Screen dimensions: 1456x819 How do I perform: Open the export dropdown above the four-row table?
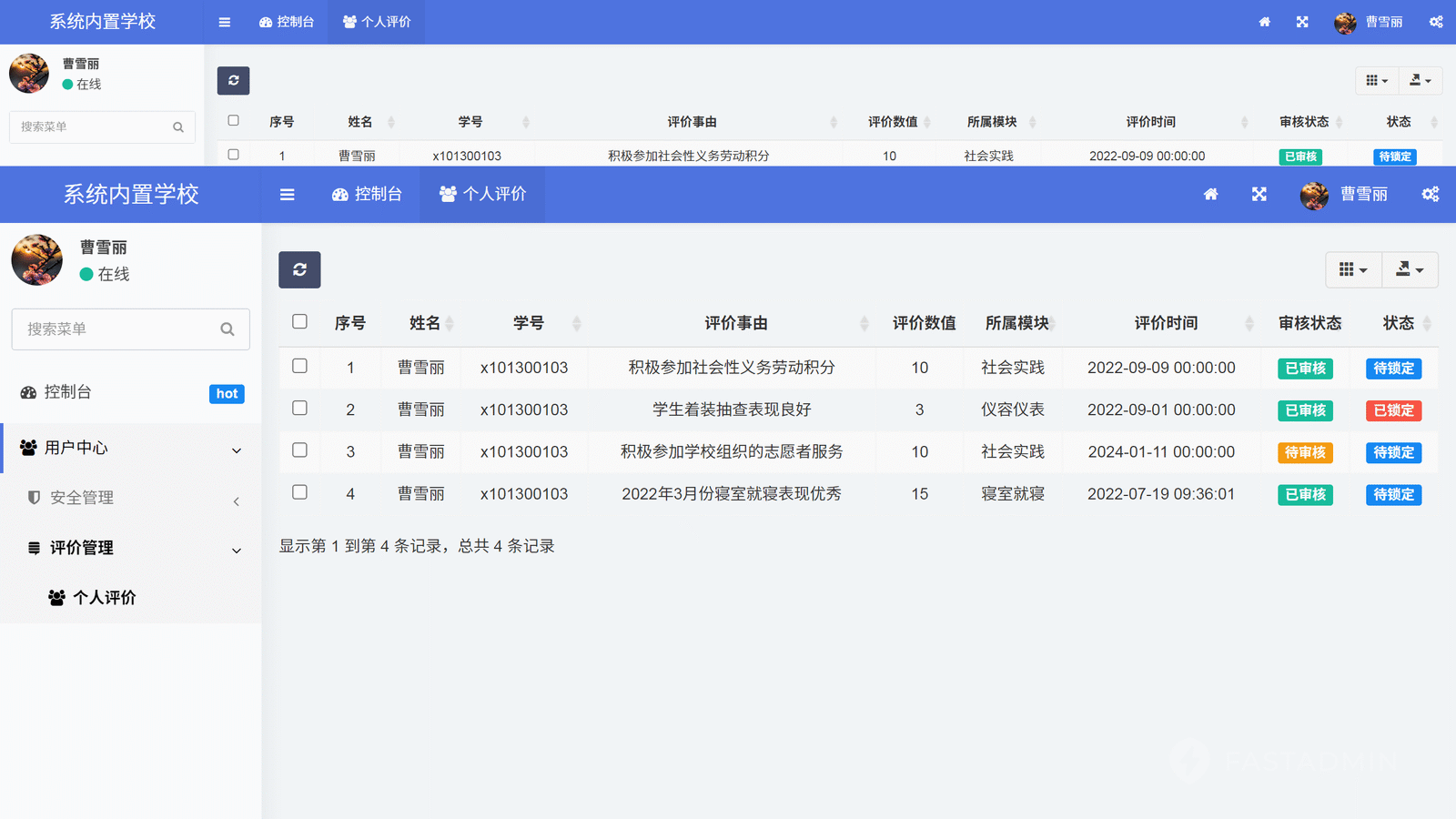pos(1410,269)
